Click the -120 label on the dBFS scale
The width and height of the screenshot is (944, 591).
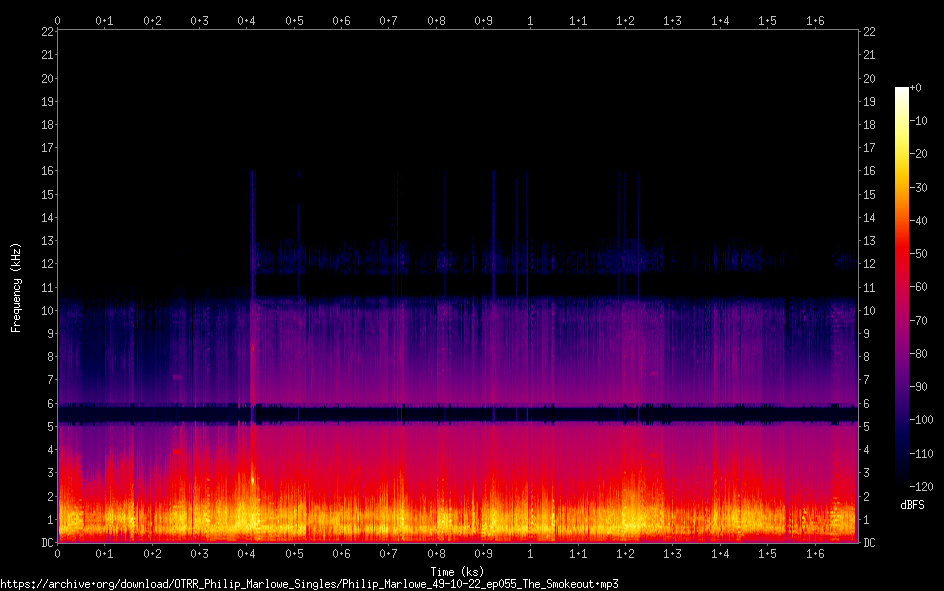click(x=923, y=486)
